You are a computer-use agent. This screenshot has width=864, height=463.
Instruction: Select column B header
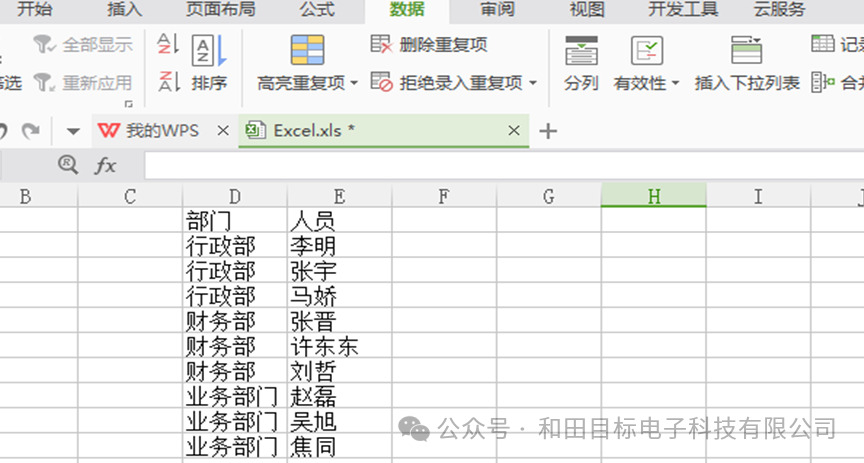pyautogui.click(x=39, y=196)
